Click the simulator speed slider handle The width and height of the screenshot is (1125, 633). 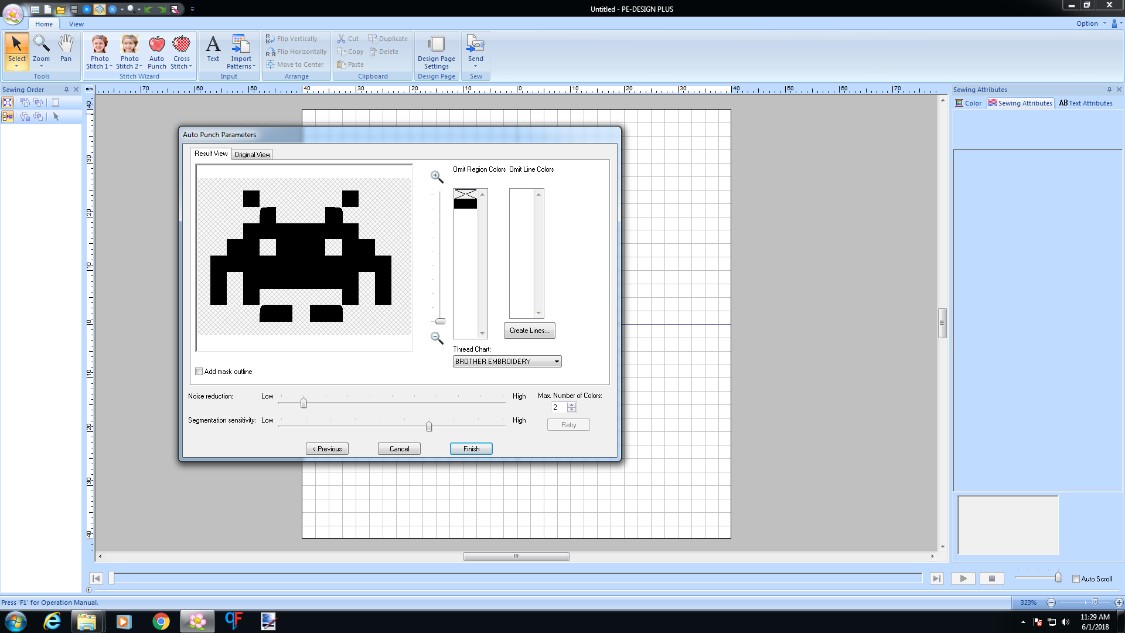[x=1058, y=577]
